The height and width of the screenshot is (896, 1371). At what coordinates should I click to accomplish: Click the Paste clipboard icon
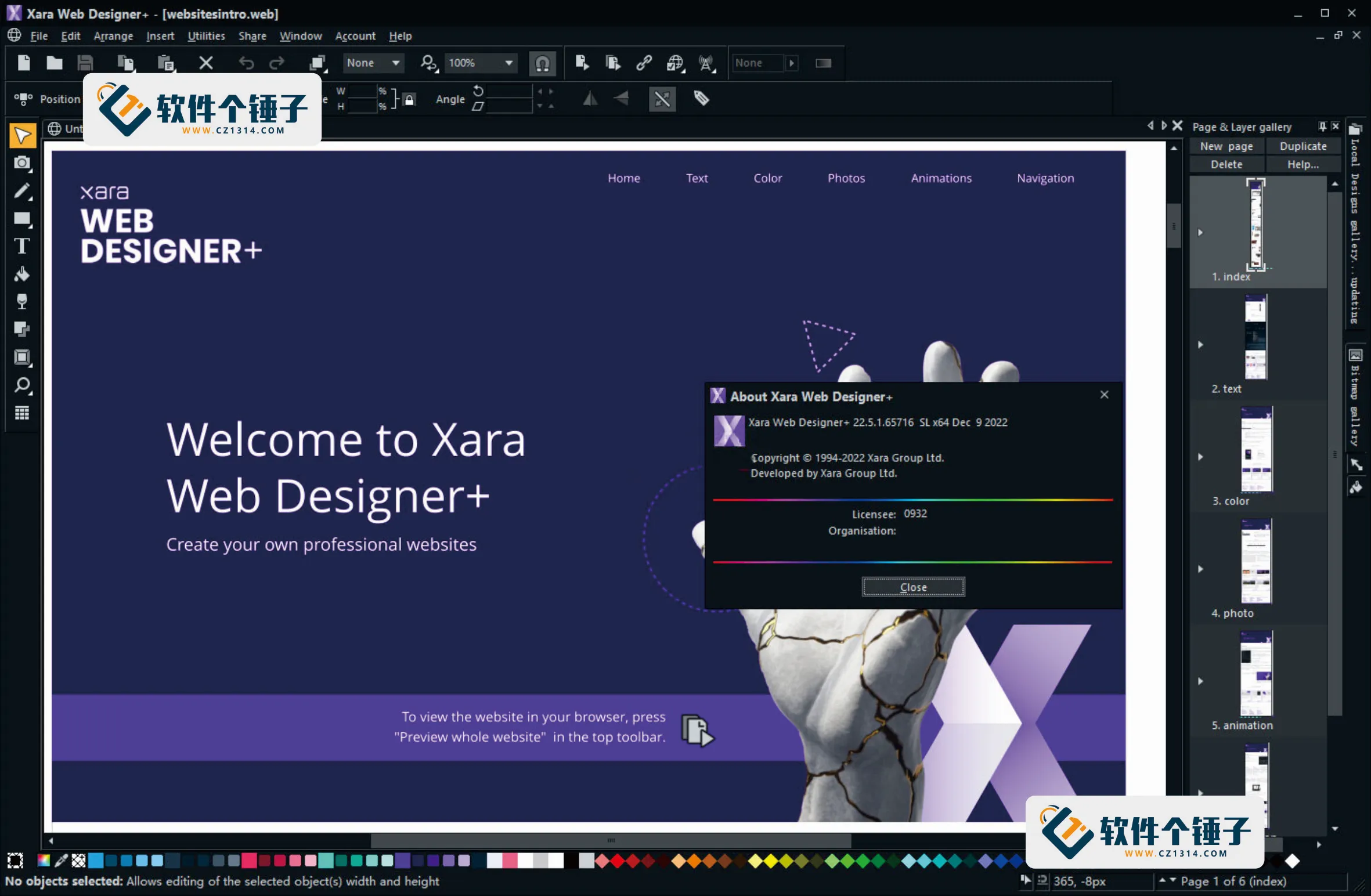167,63
